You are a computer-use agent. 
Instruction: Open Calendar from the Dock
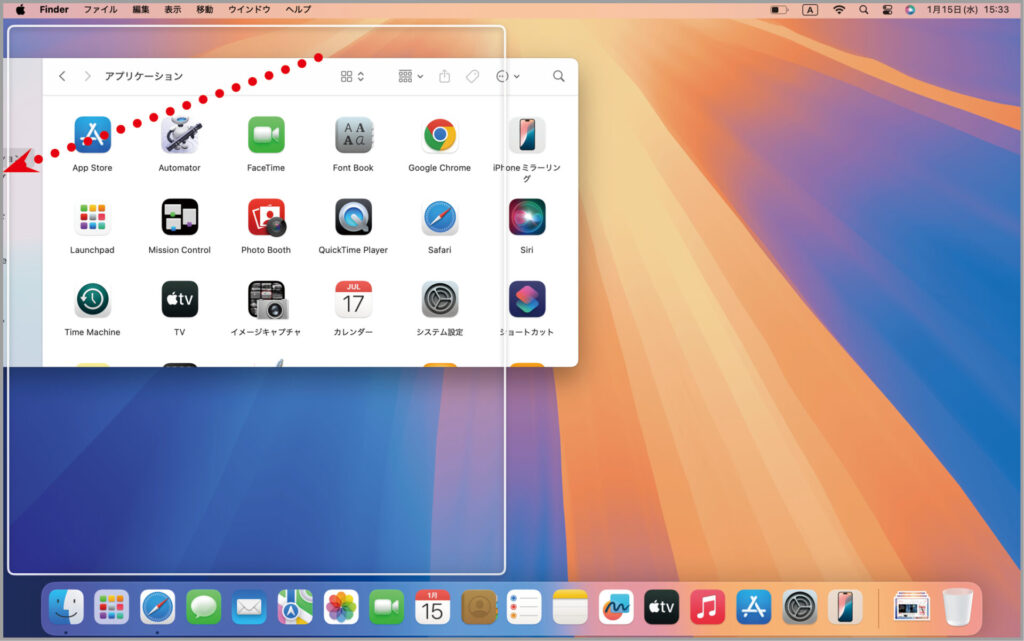click(x=432, y=607)
